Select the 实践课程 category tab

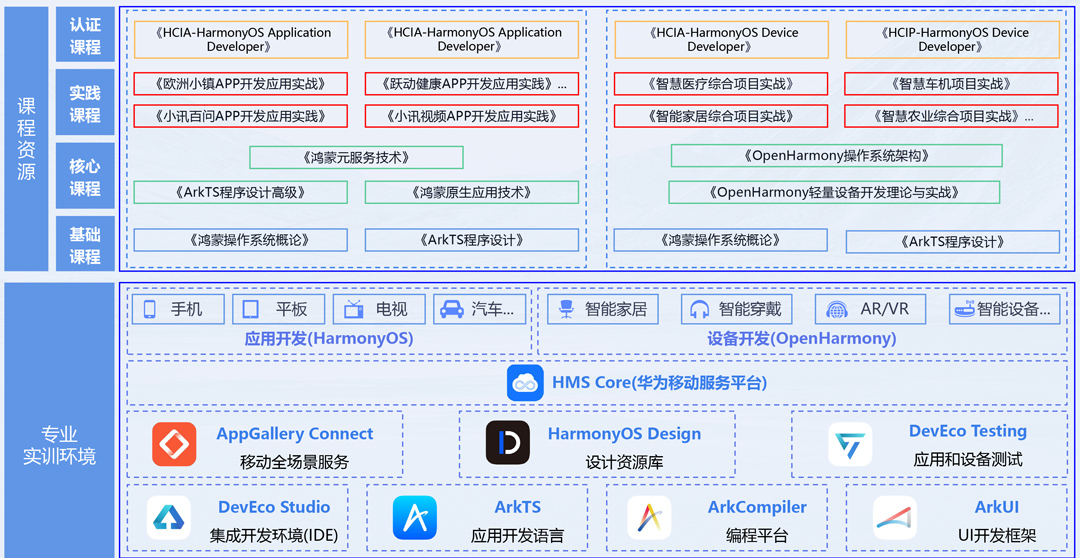(x=85, y=104)
